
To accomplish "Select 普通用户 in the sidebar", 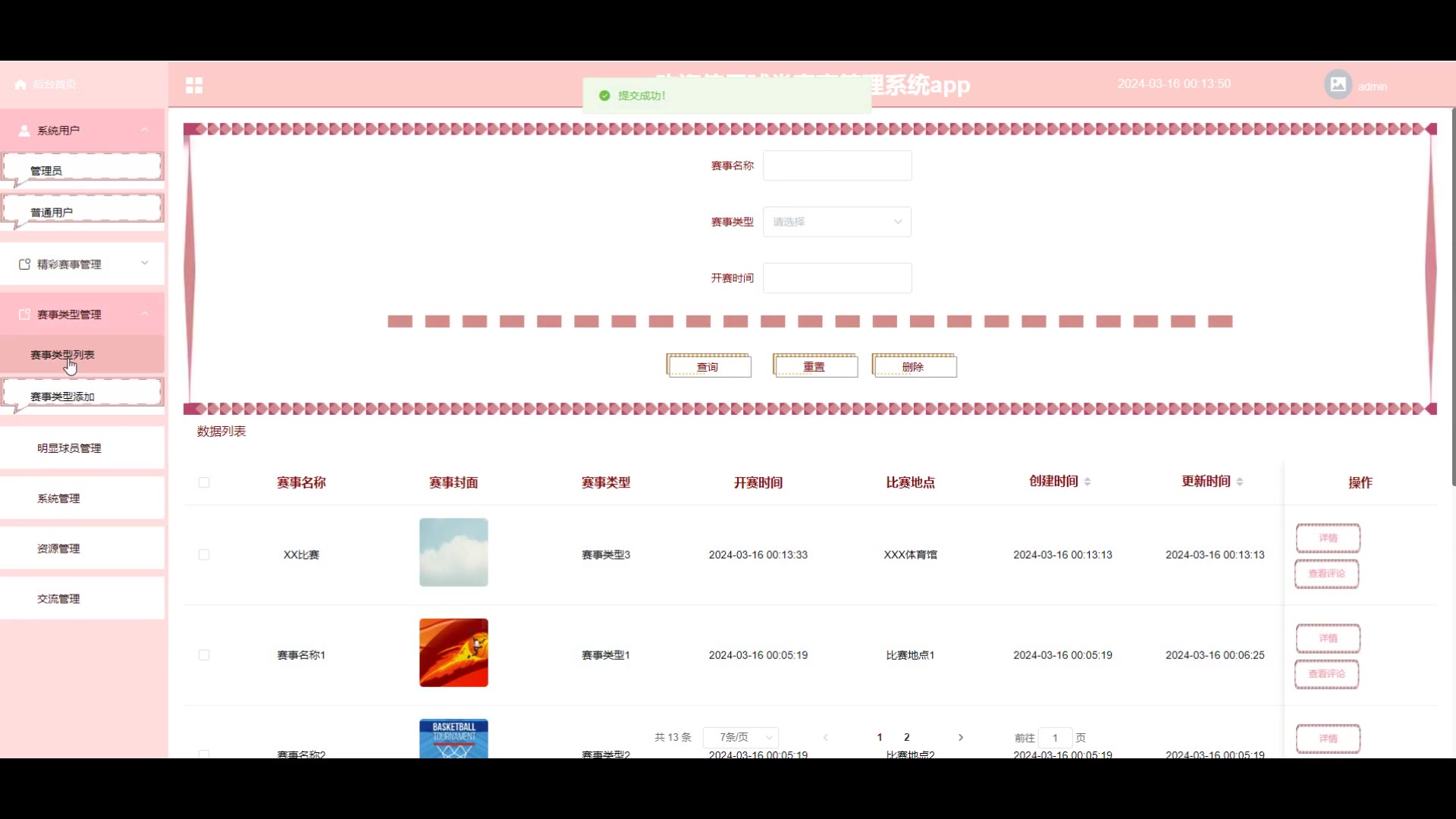I will pos(82,212).
